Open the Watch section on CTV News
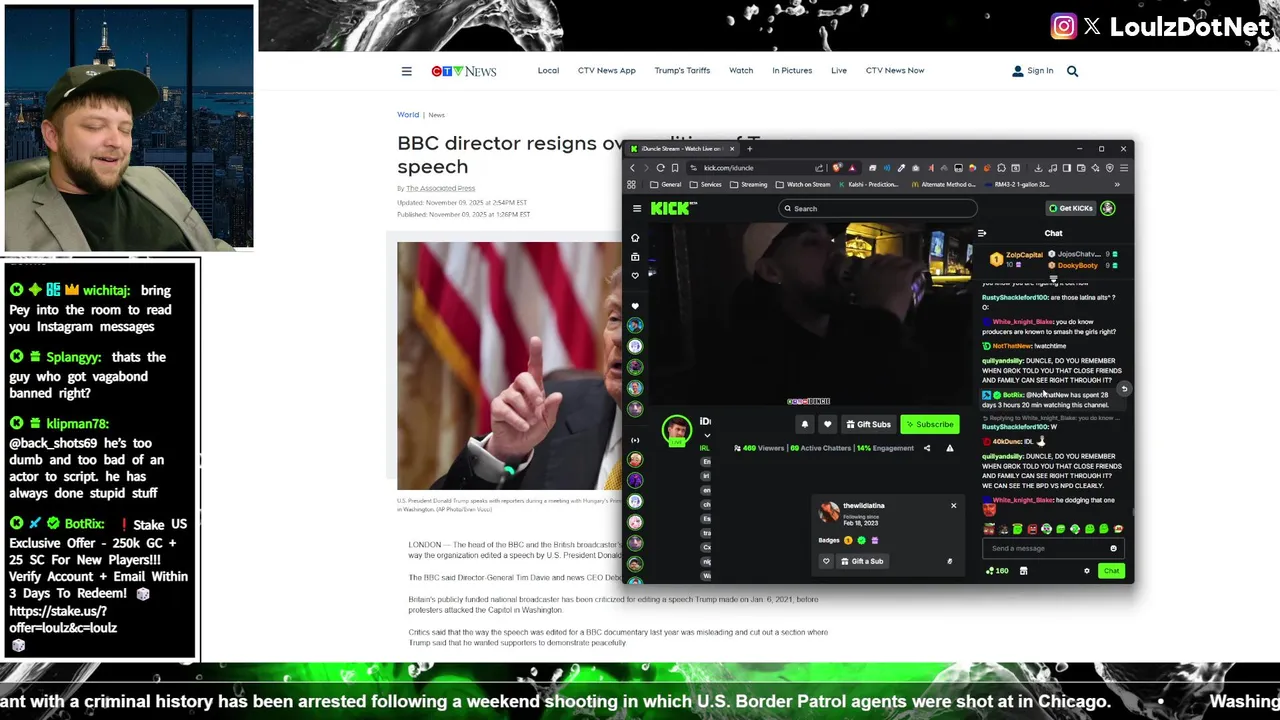Image resolution: width=1280 pixels, height=720 pixels. pyautogui.click(x=741, y=71)
